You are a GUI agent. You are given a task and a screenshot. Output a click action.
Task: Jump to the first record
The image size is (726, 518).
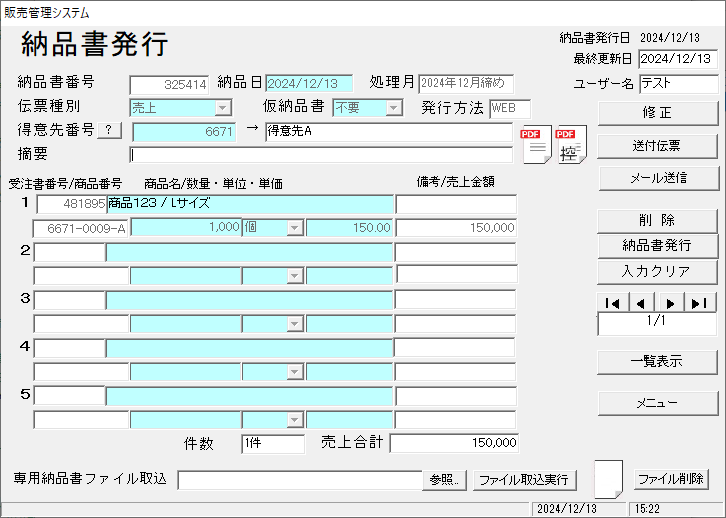pyautogui.click(x=613, y=303)
